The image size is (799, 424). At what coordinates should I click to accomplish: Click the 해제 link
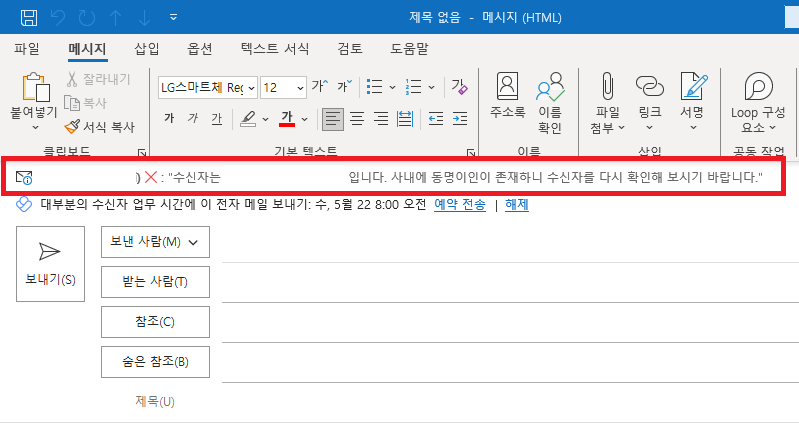[517, 205]
